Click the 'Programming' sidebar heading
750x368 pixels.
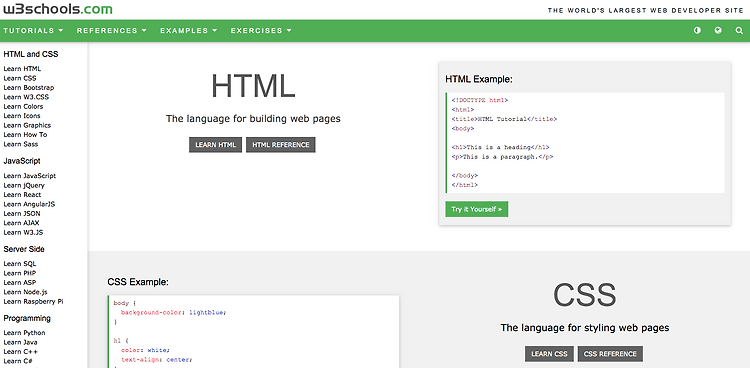(x=27, y=318)
